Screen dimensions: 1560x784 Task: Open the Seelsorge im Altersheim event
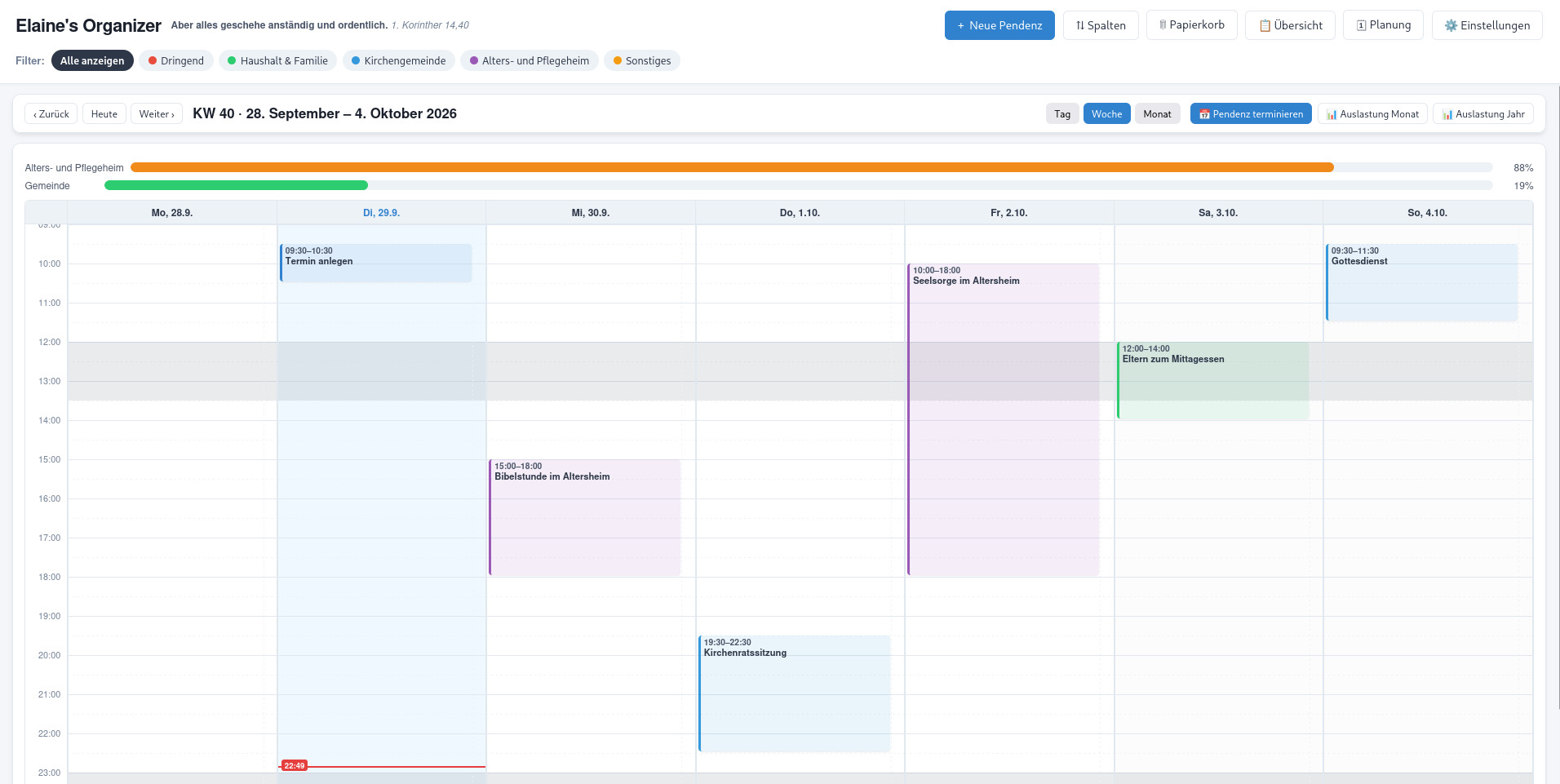[x=1004, y=419]
